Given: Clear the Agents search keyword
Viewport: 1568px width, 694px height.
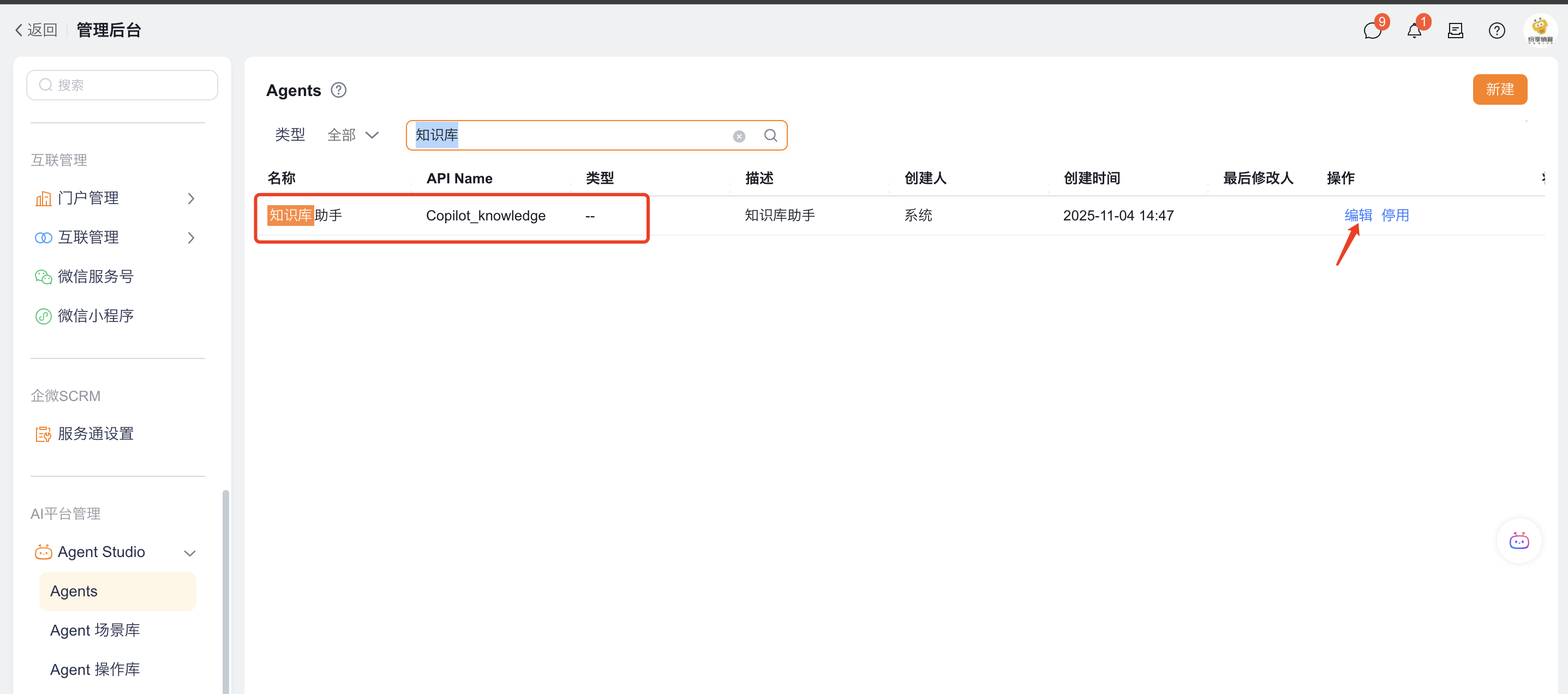Looking at the screenshot, I should (739, 136).
